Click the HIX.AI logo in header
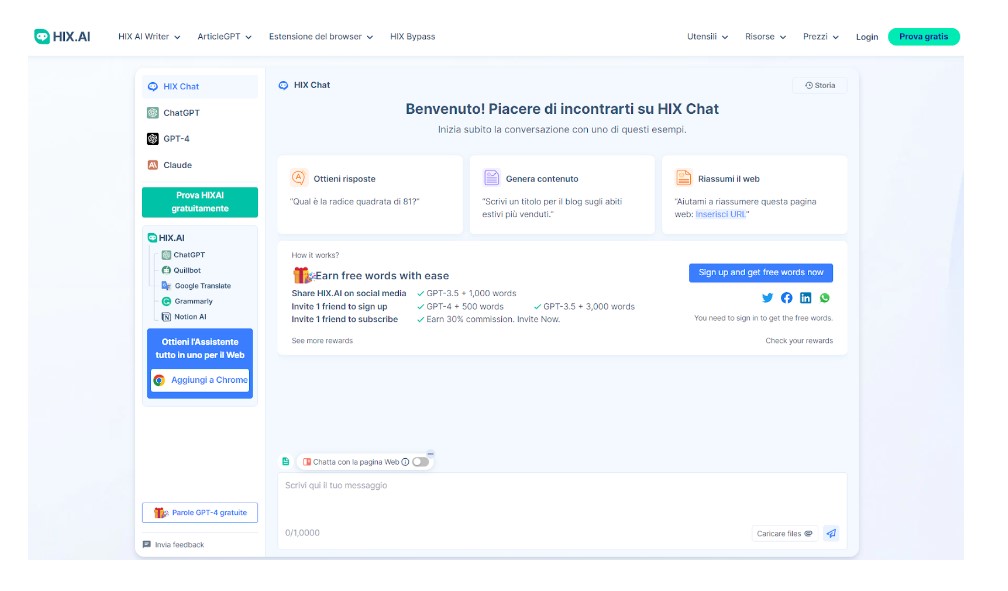 coord(62,37)
